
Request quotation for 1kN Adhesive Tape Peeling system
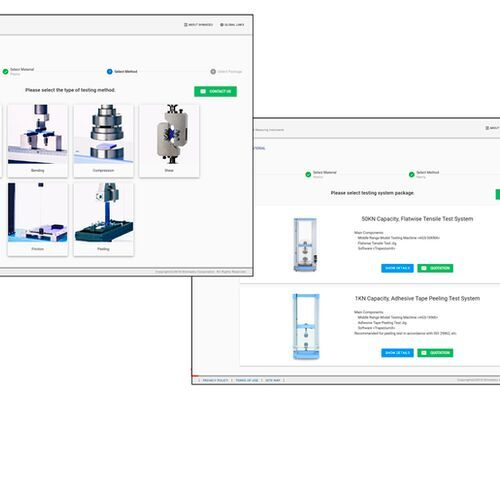point(435,353)
